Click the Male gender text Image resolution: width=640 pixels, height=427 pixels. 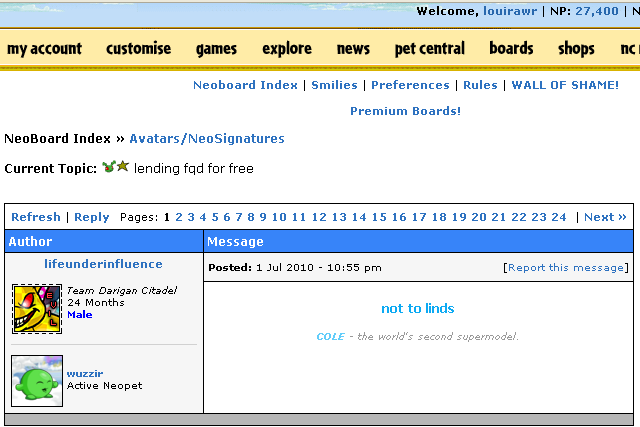point(80,315)
